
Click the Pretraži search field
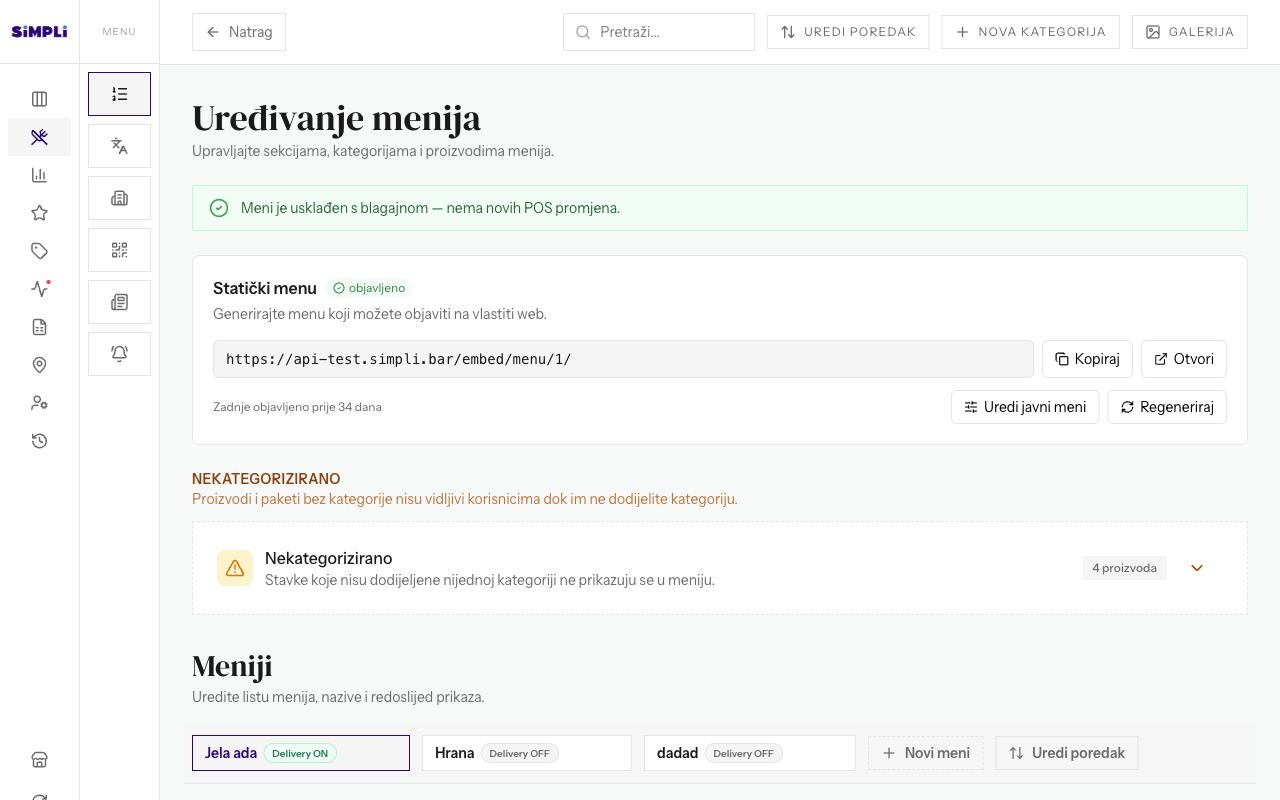(659, 32)
